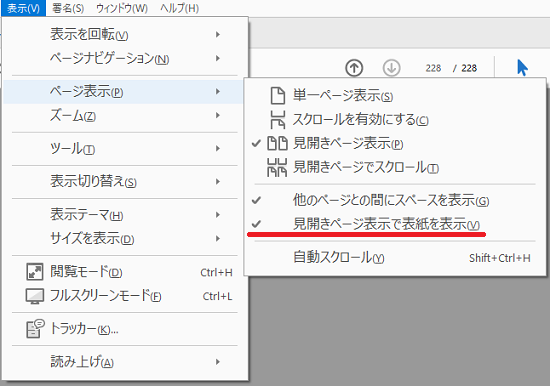Expand arrow beside ズーム
Viewport: 550px width, 386px height.
pos(218,115)
